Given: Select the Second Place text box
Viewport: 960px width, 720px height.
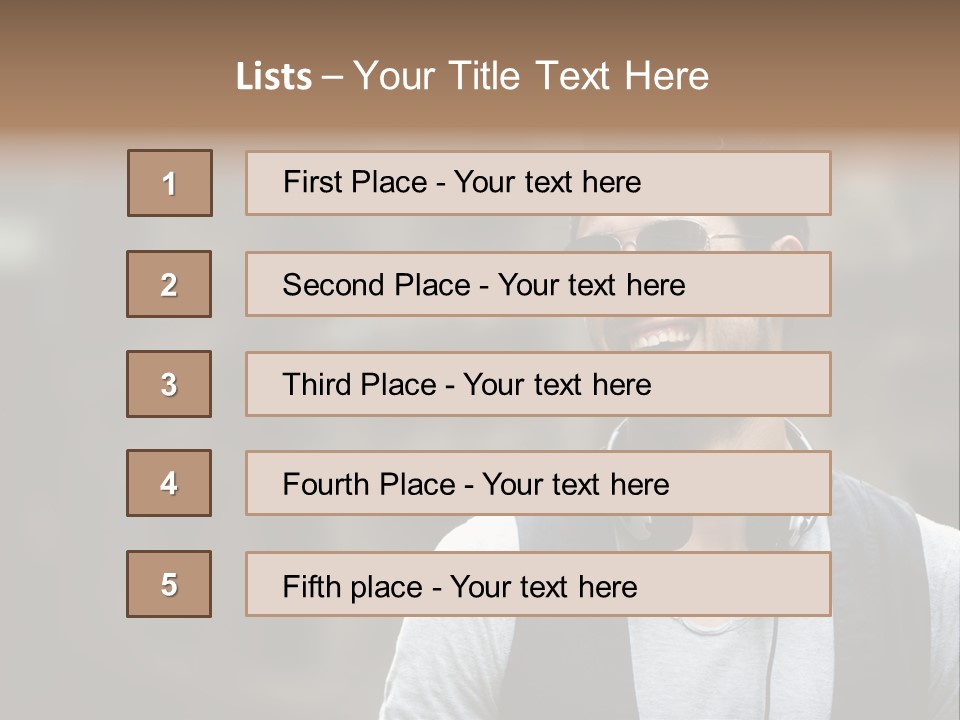Looking at the screenshot, I should (x=538, y=284).
